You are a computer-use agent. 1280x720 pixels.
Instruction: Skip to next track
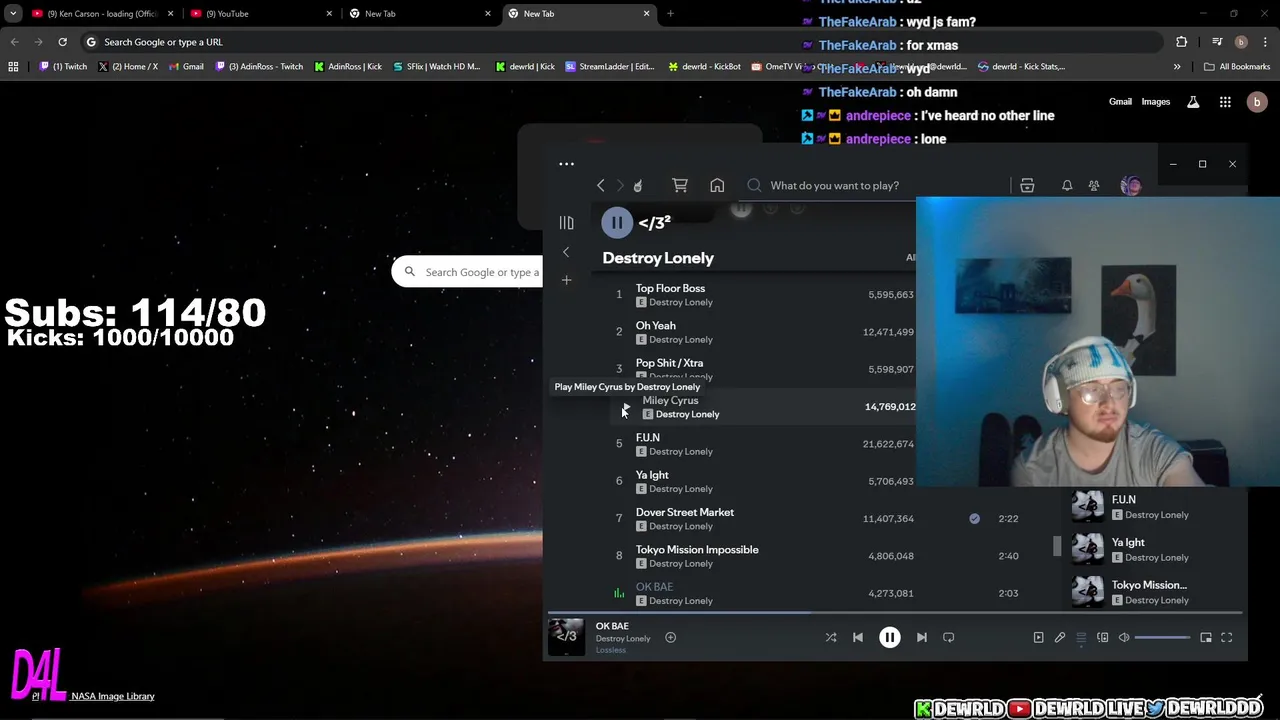pos(921,637)
